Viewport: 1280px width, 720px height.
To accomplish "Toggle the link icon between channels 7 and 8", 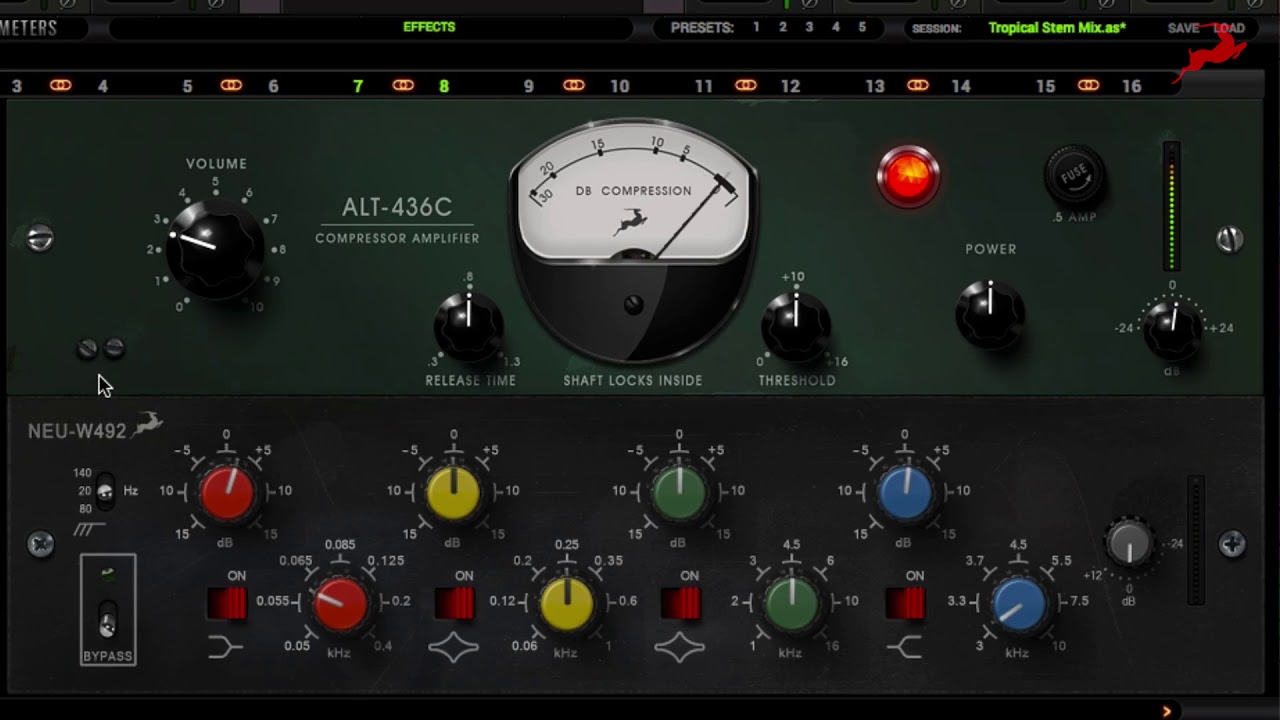I will (403, 85).
